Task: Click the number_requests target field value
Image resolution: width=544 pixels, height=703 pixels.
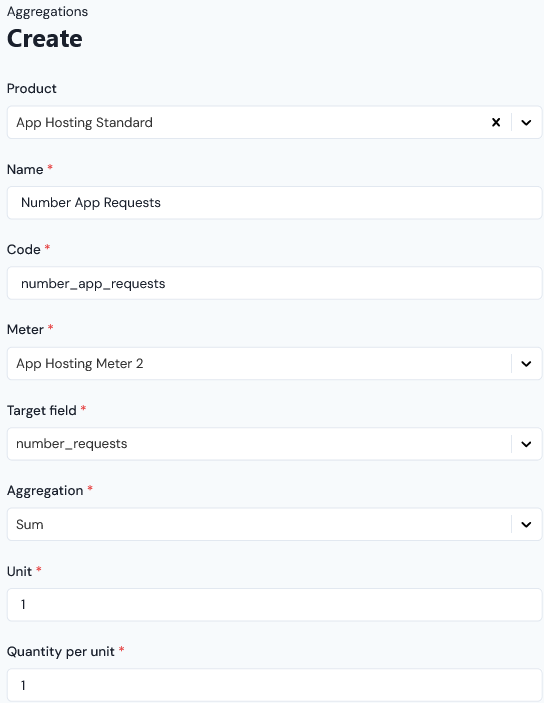Action: click(x=72, y=444)
